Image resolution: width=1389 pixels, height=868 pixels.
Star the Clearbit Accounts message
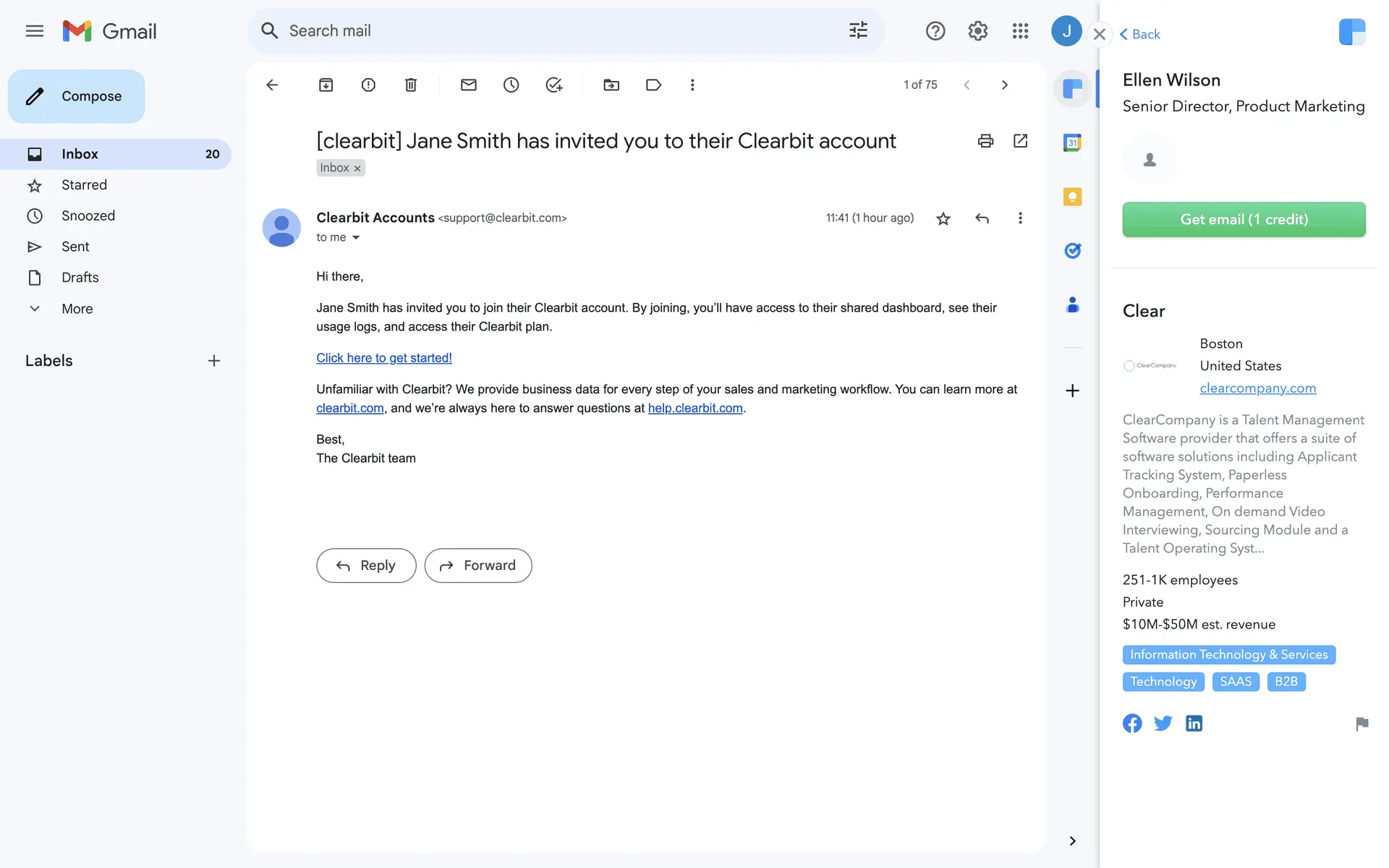coord(943,218)
